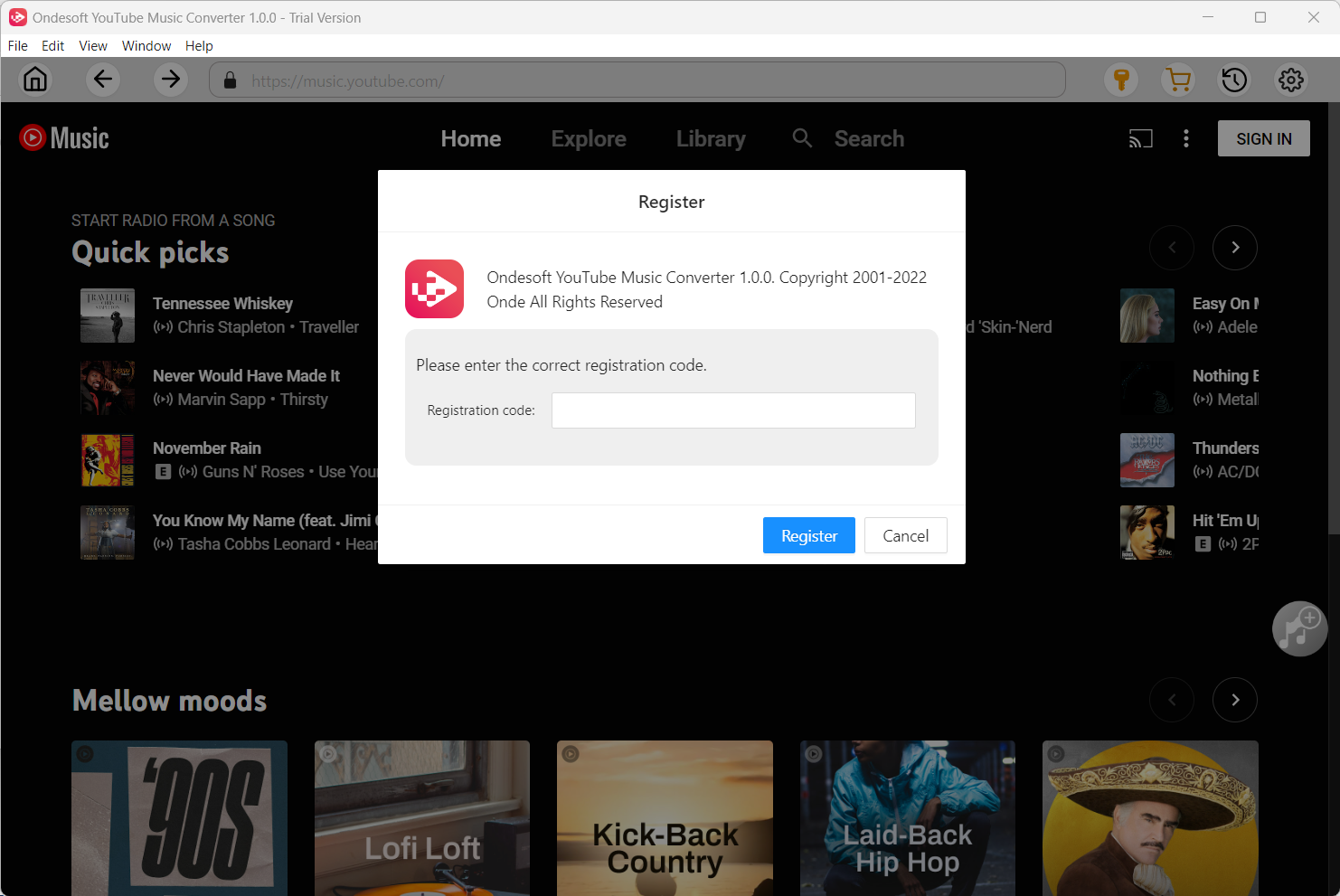This screenshot has width=1340, height=896.
Task: Click the Guns N' Roses artist name
Action: 253,472
